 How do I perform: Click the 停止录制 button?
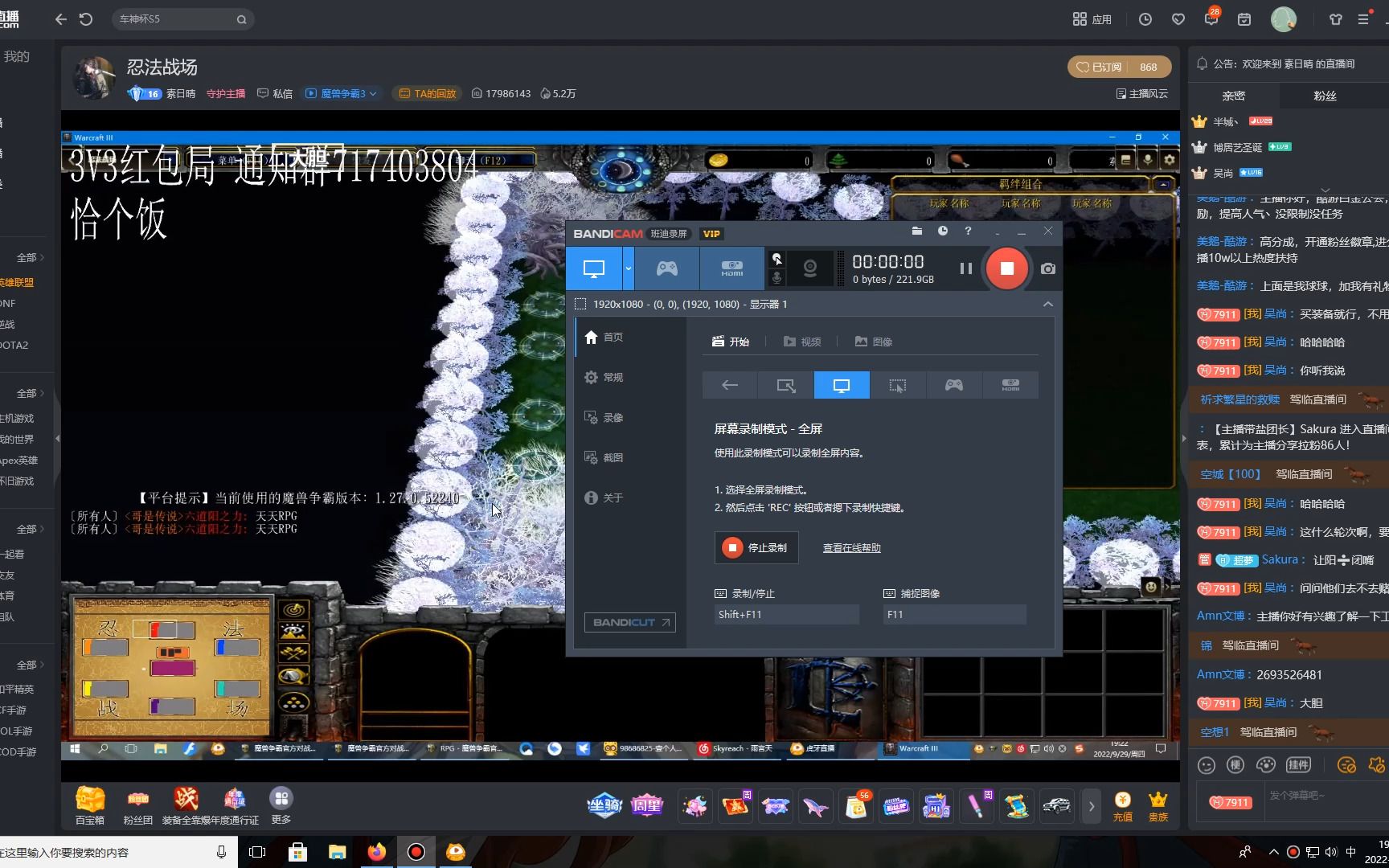pos(756,547)
